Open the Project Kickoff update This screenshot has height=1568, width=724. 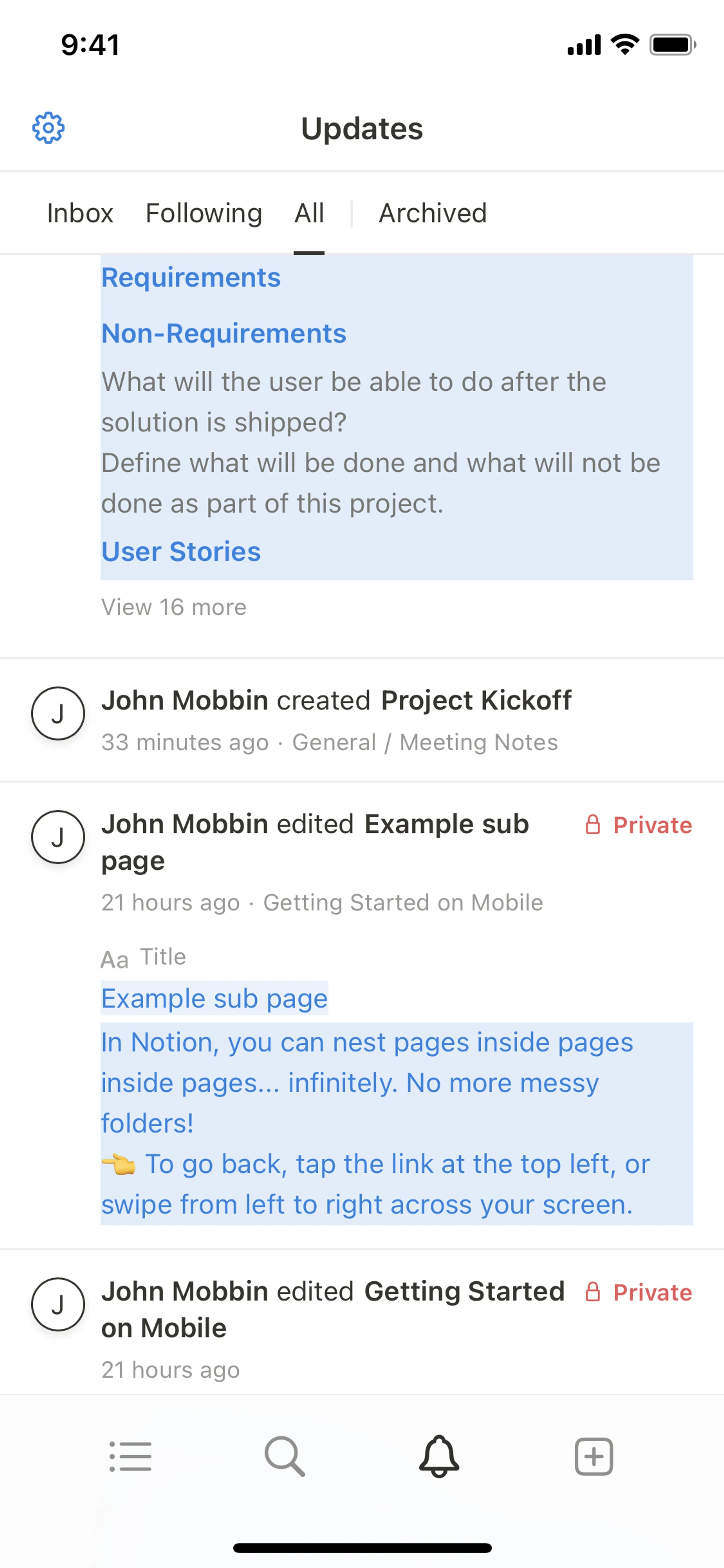pos(476,700)
